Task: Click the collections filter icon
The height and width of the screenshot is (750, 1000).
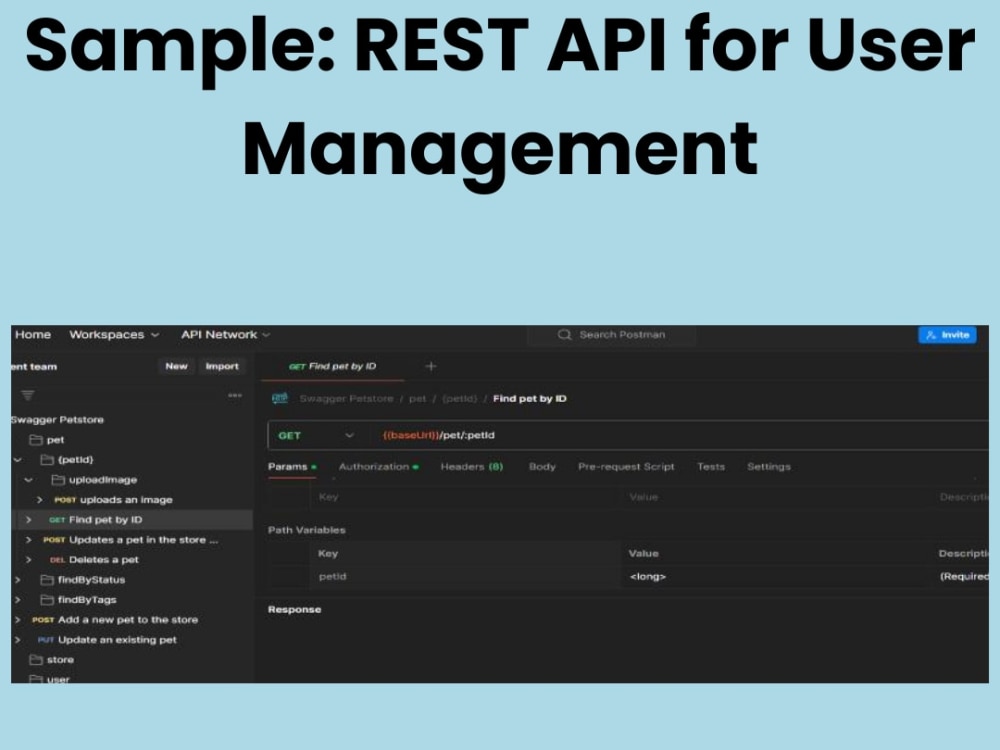Action: point(27,395)
